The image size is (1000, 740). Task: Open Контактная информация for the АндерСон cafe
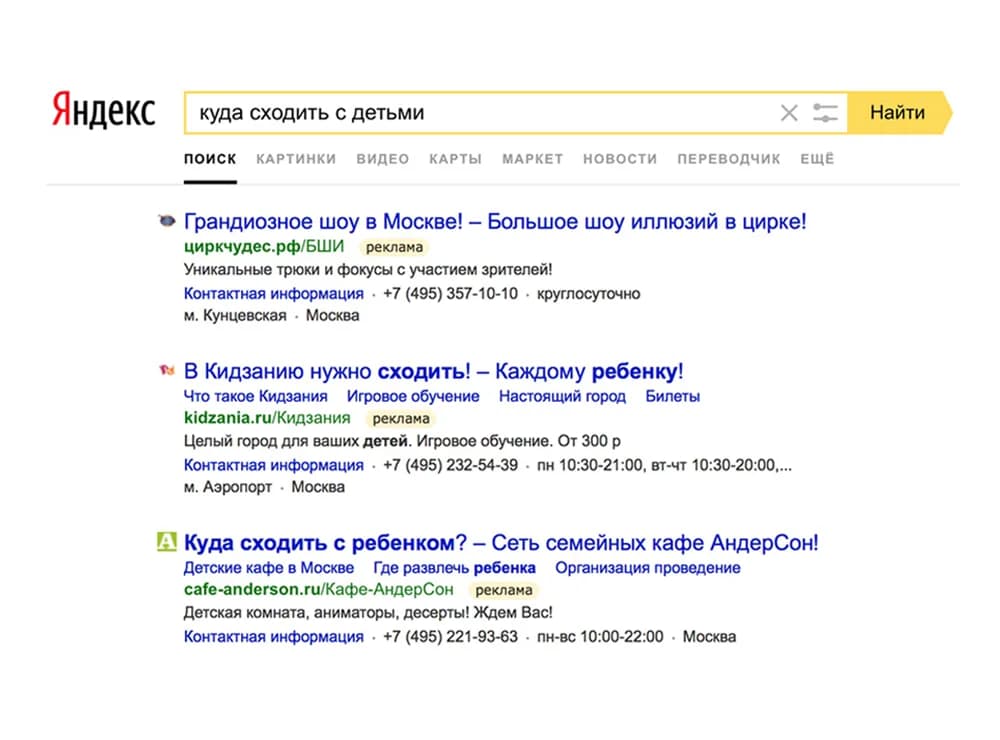274,637
